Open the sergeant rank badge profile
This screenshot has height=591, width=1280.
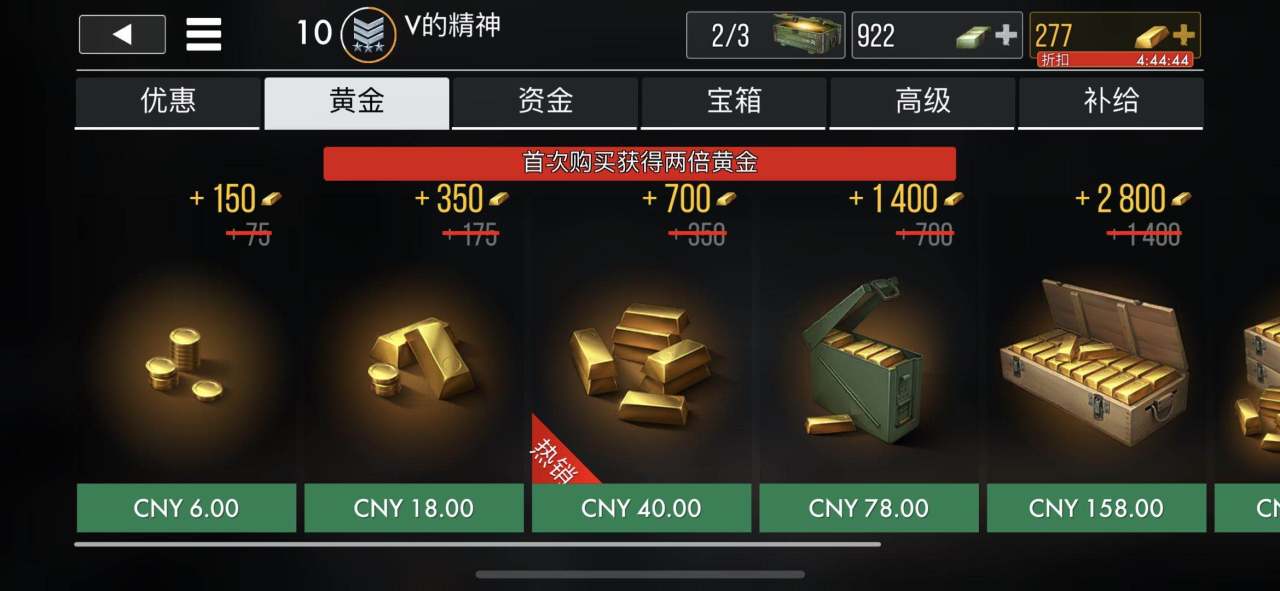tap(368, 34)
